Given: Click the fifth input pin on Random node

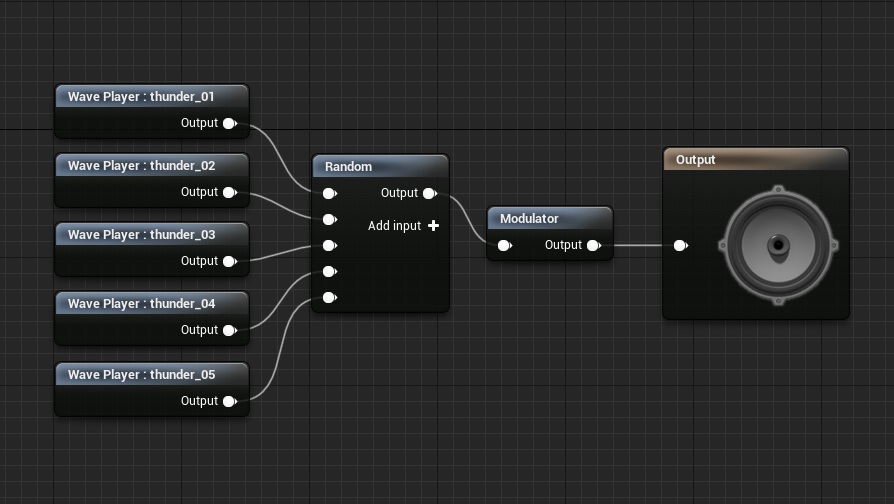Looking at the screenshot, I should coord(328,297).
